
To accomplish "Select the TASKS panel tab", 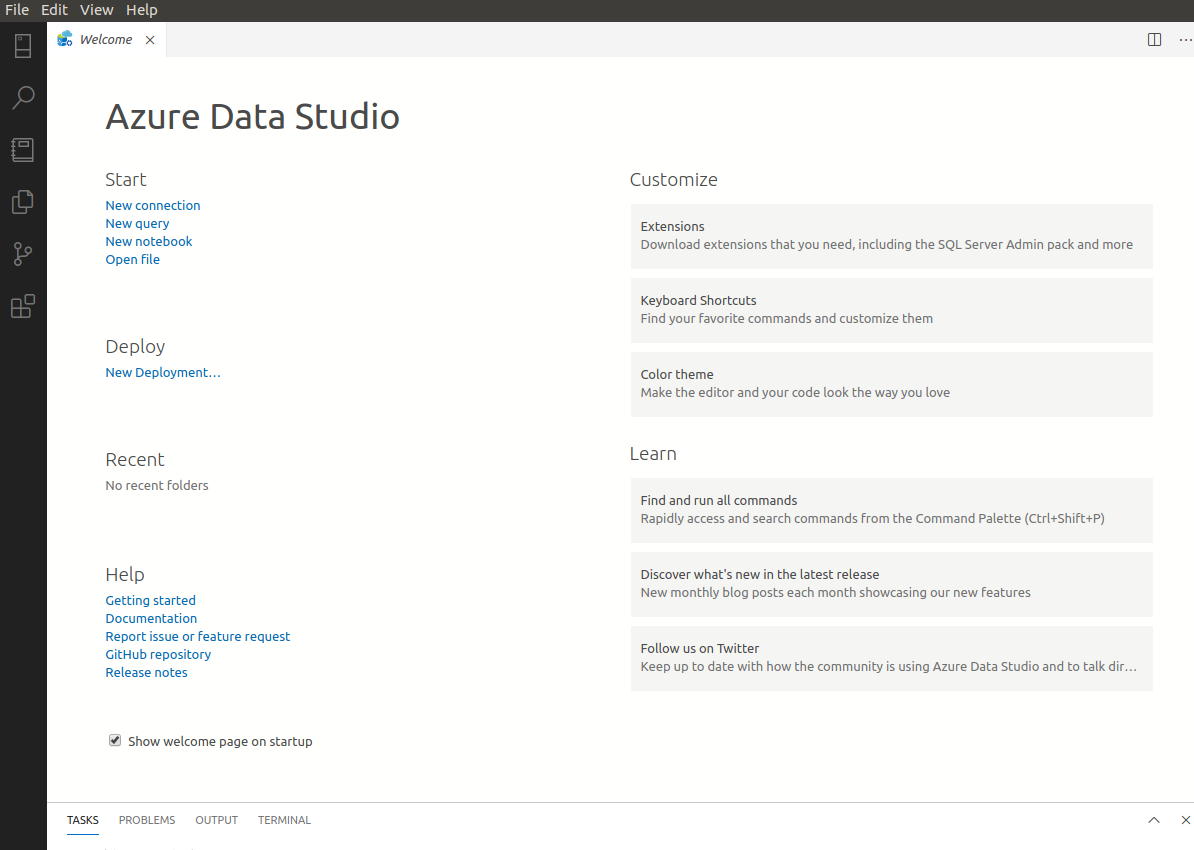I will [82, 819].
